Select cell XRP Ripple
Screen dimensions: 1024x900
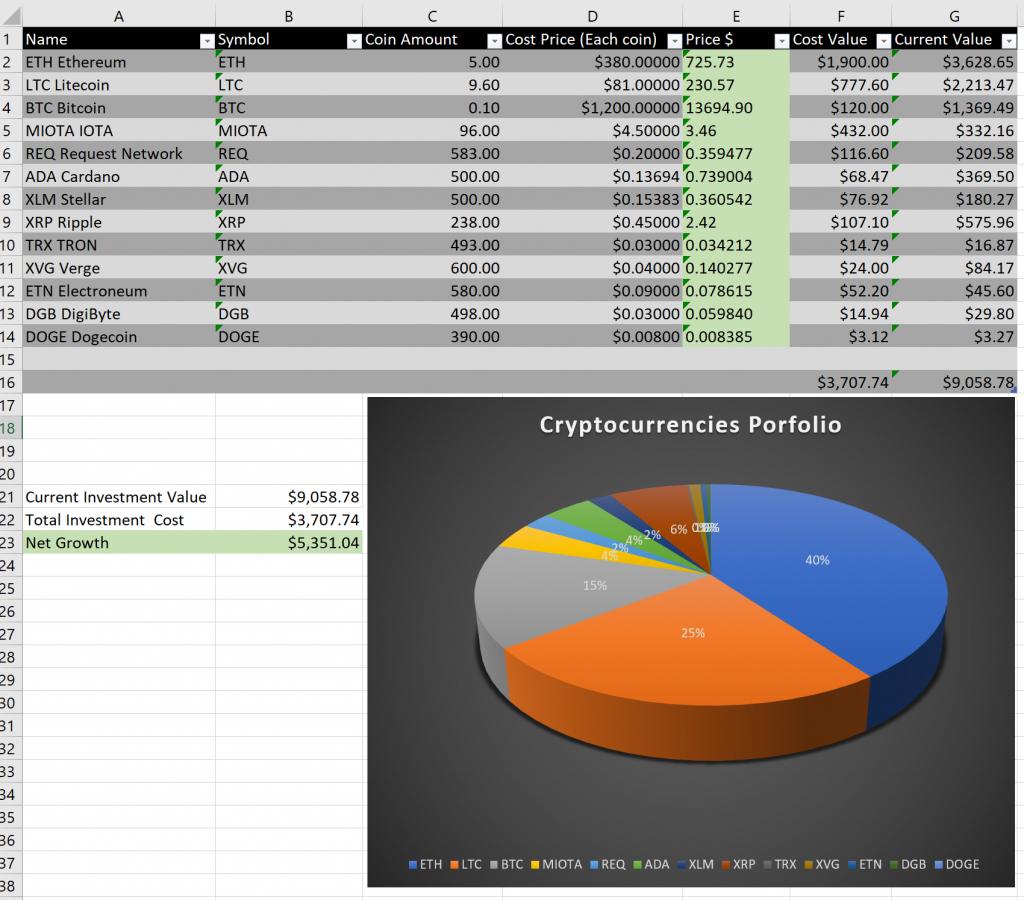[x=119, y=222]
